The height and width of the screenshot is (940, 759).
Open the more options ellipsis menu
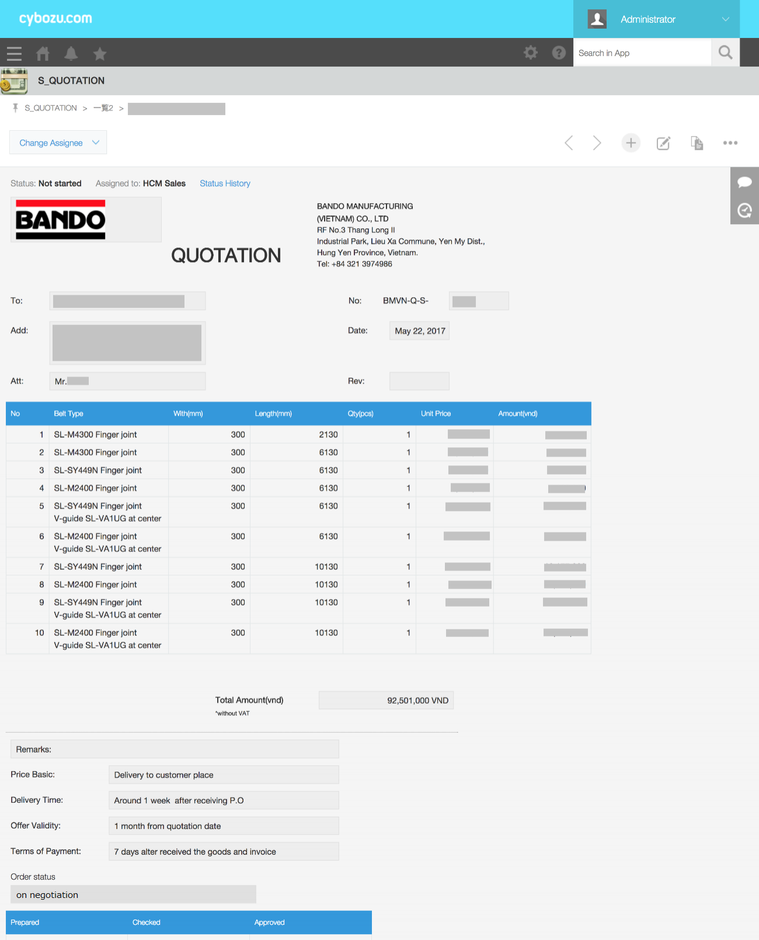(x=731, y=143)
